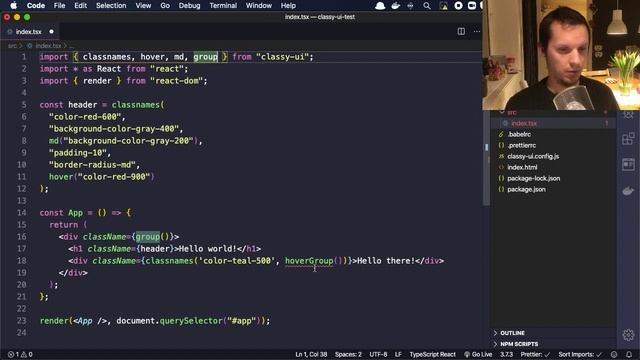This screenshot has width=640, height=360.
Task: Click index.tsx in the breadcrumb
Action: [48, 46]
